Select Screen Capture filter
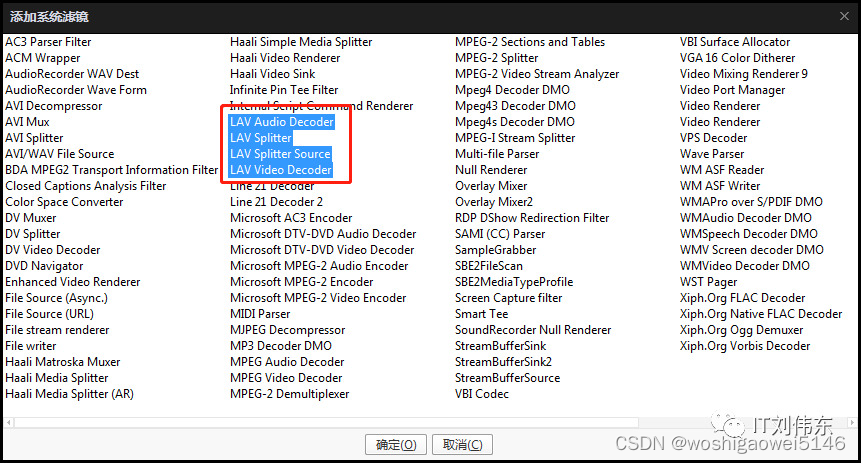 click(x=508, y=298)
